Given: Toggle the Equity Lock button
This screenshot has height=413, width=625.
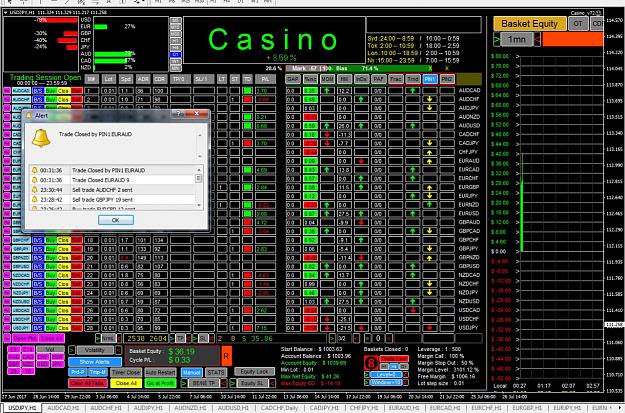Looking at the screenshot, I should tap(254, 372).
